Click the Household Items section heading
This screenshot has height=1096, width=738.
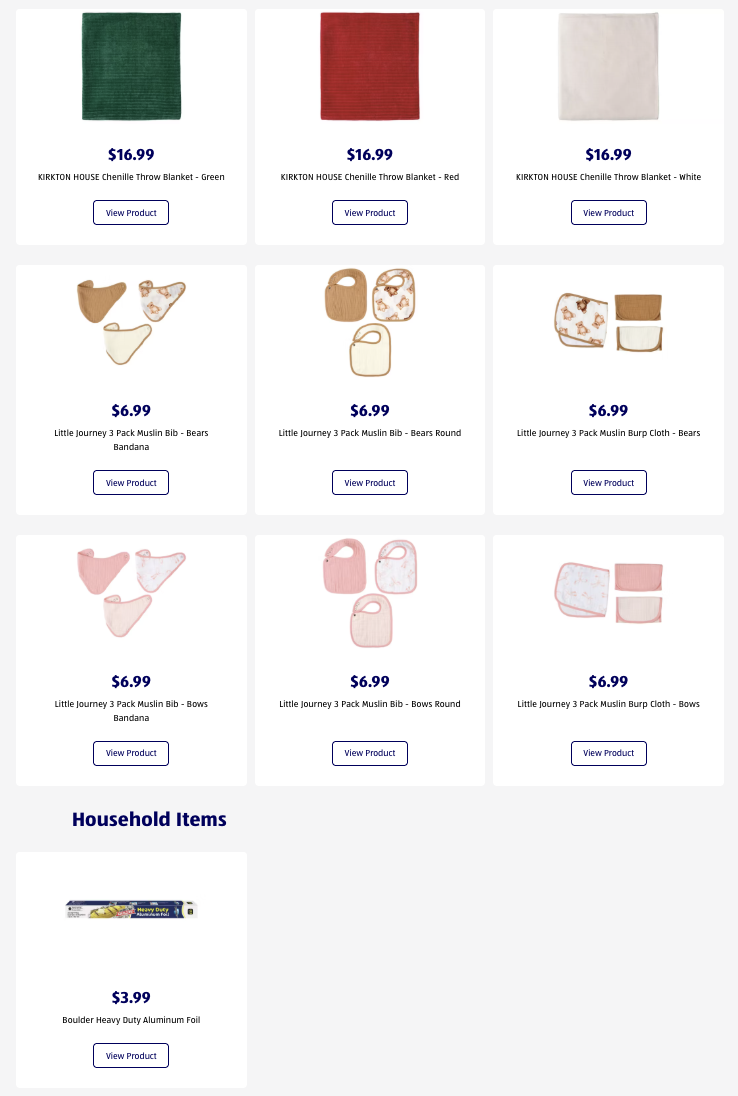(x=149, y=820)
